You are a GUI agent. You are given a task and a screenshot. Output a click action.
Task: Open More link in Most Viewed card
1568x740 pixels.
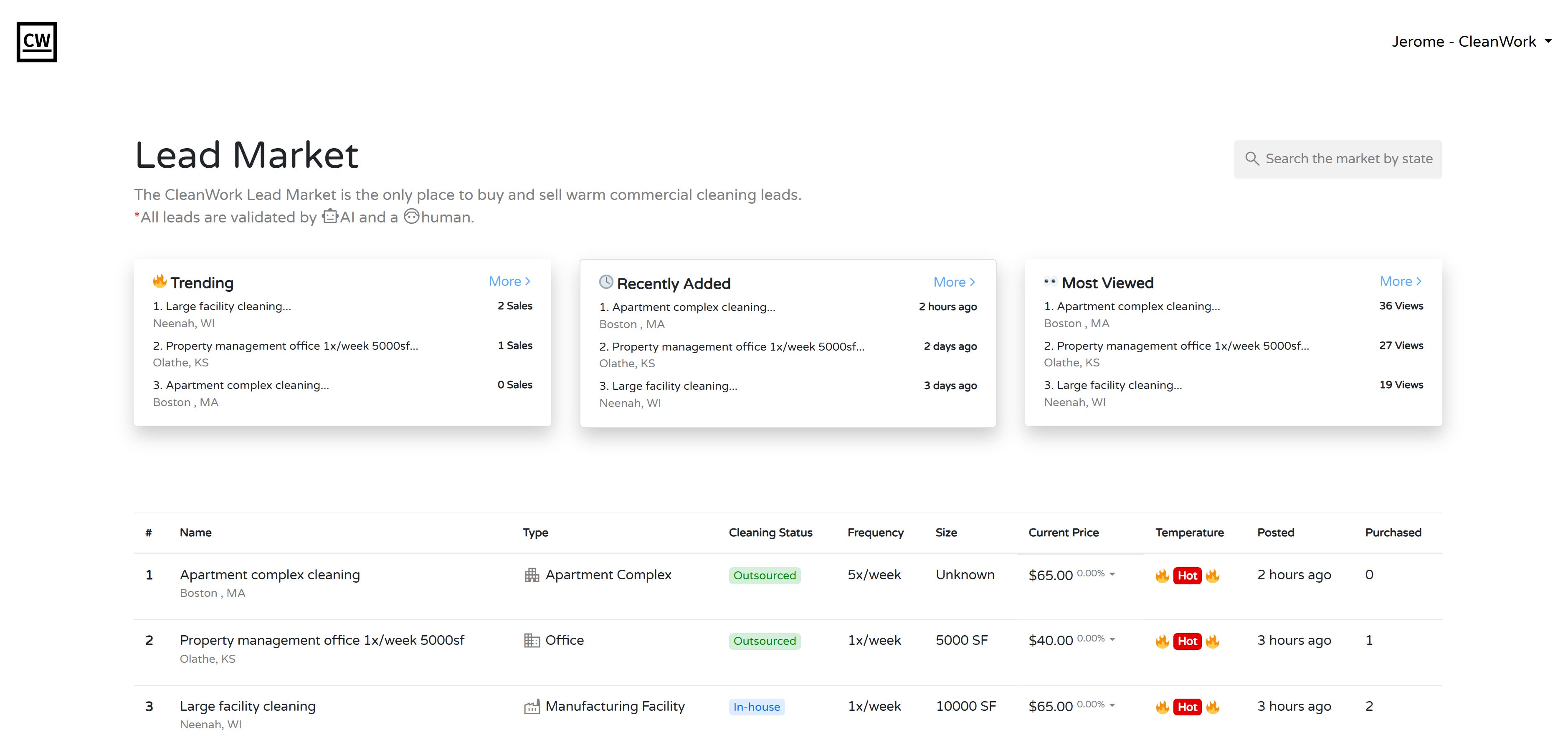pyautogui.click(x=1400, y=281)
